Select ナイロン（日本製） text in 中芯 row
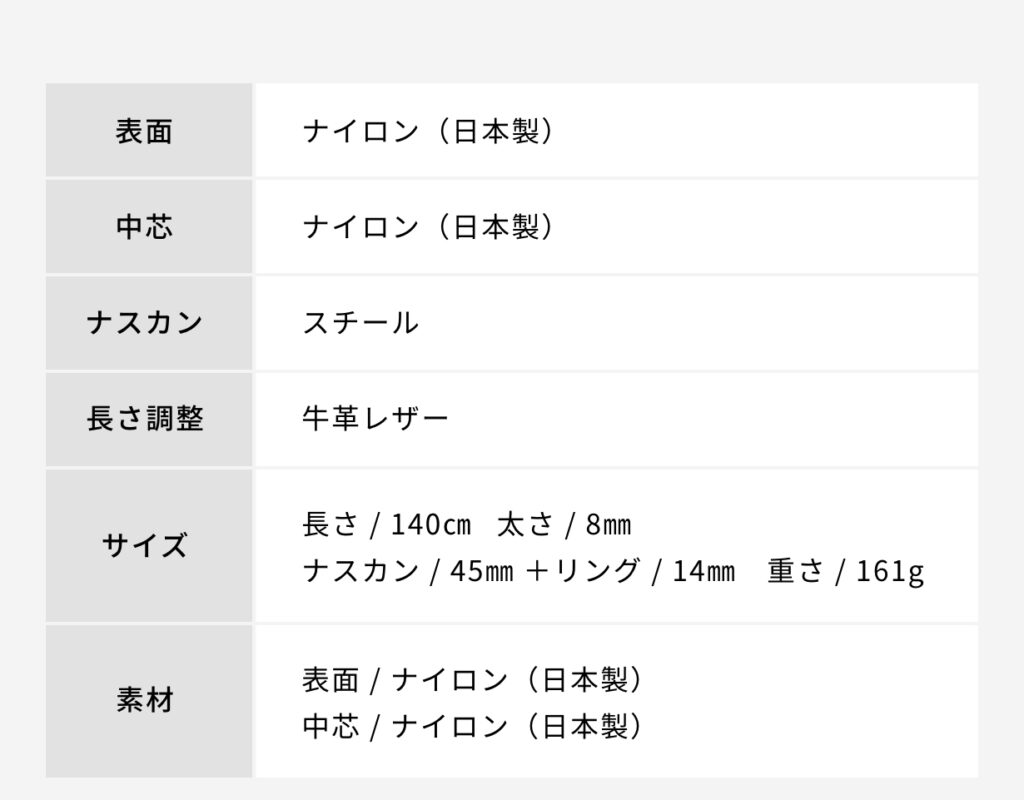The image size is (1024, 800). tap(428, 227)
